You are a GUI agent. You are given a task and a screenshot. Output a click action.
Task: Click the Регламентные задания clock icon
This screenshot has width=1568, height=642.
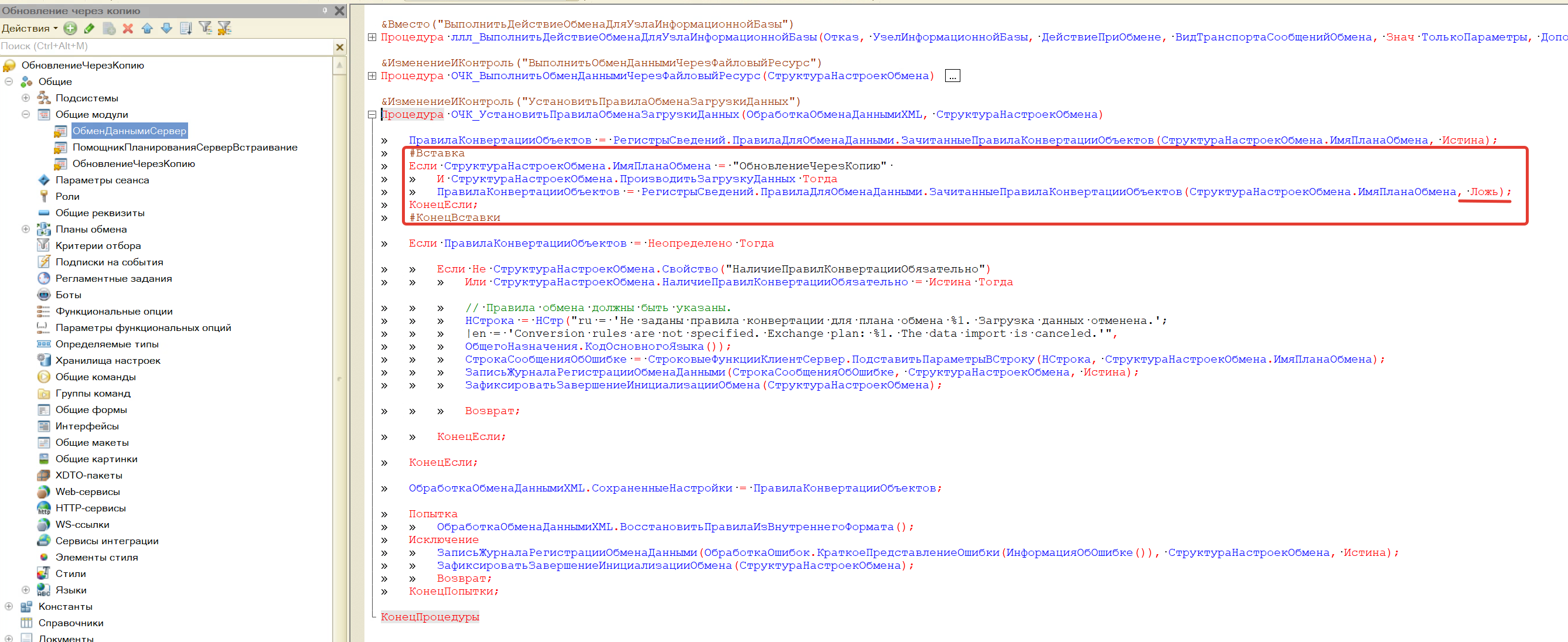44,279
